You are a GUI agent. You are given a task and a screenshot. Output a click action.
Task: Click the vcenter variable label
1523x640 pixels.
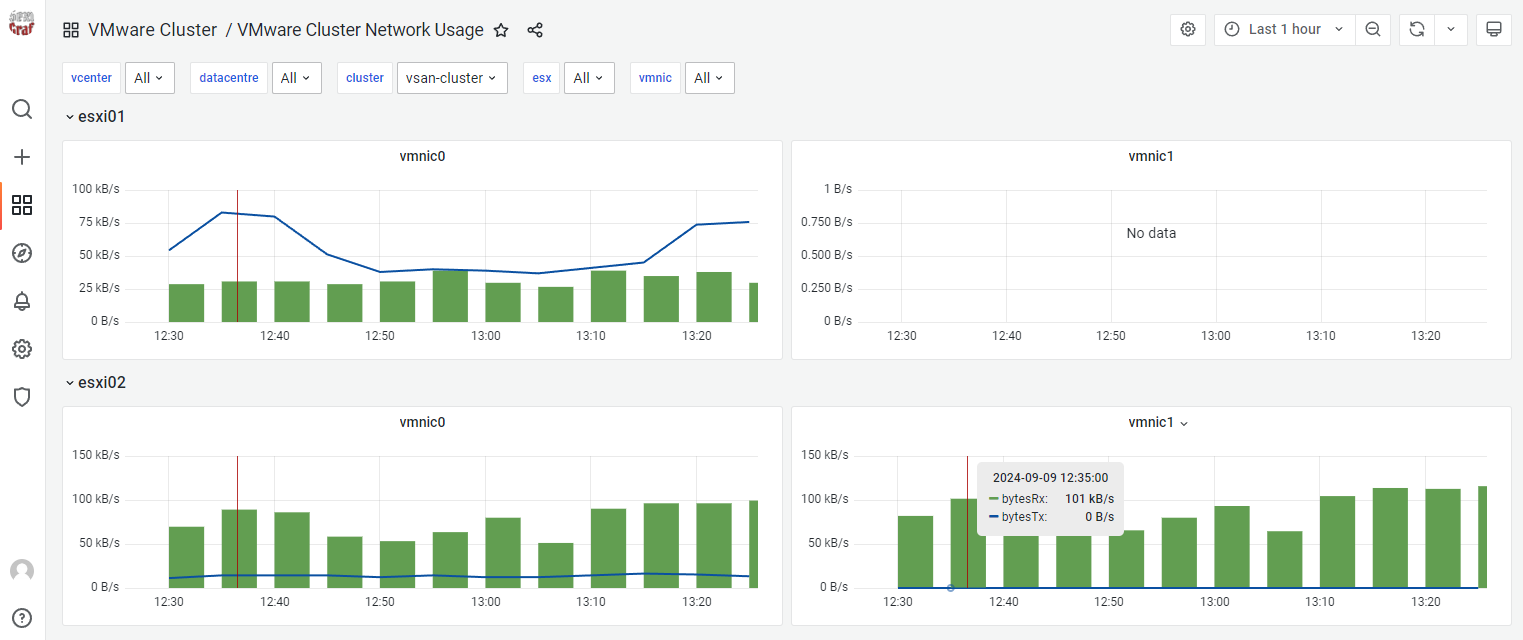click(x=92, y=78)
